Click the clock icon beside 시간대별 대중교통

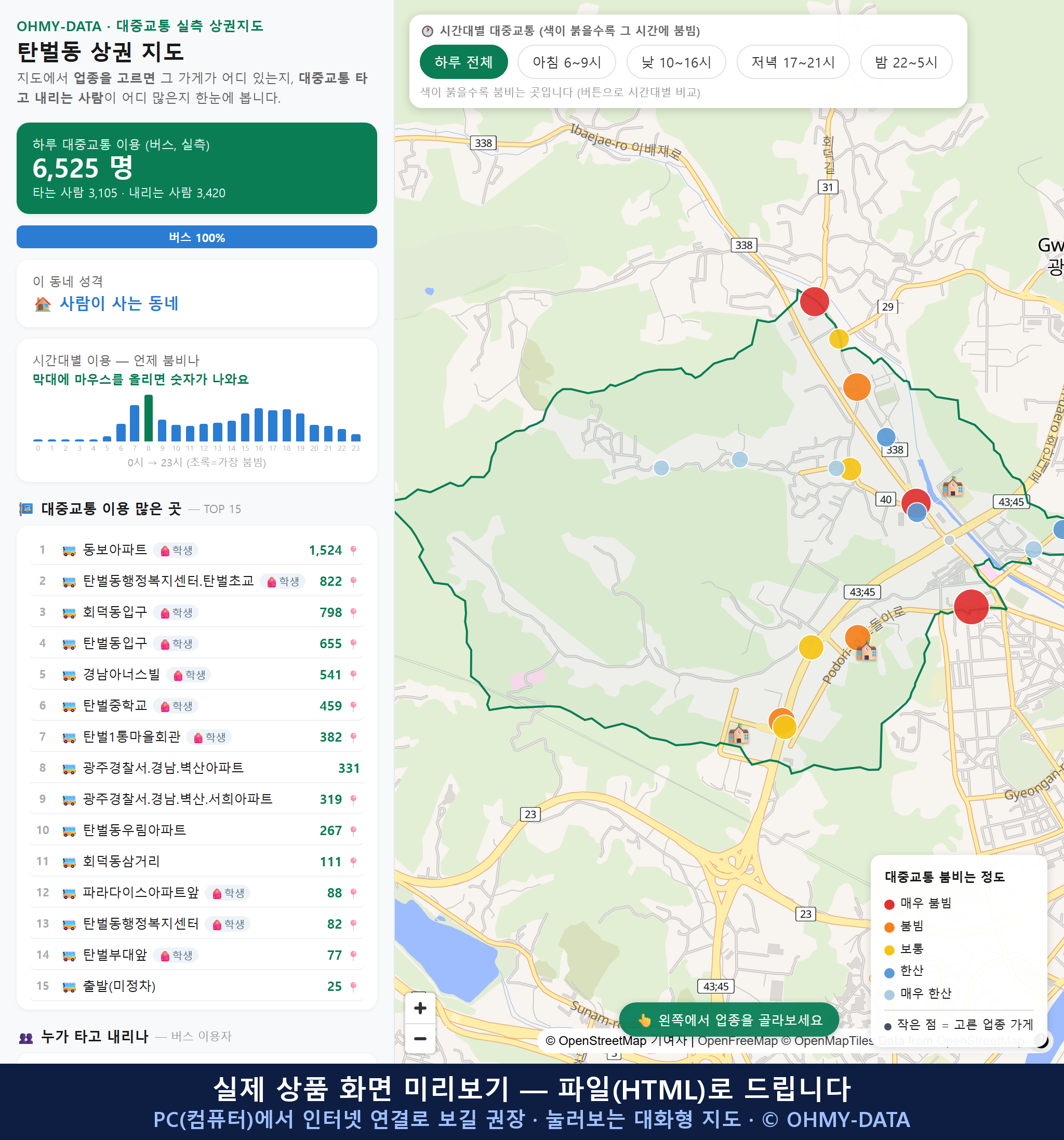[428, 31]
